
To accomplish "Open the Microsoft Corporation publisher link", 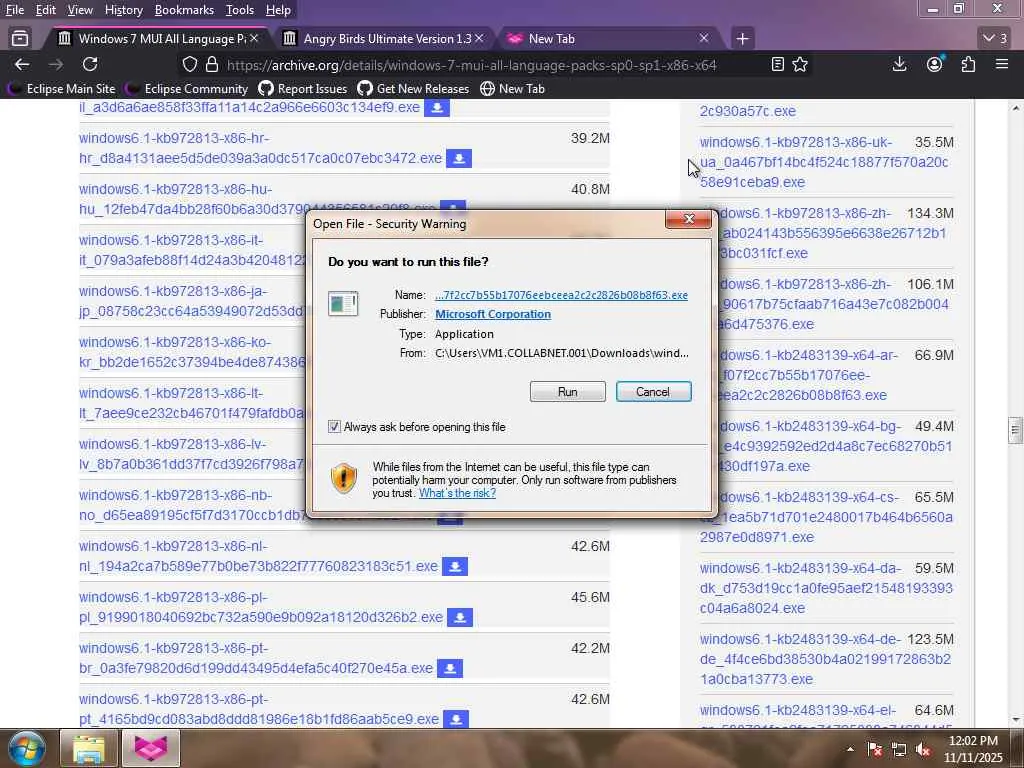I will [492, 314].
